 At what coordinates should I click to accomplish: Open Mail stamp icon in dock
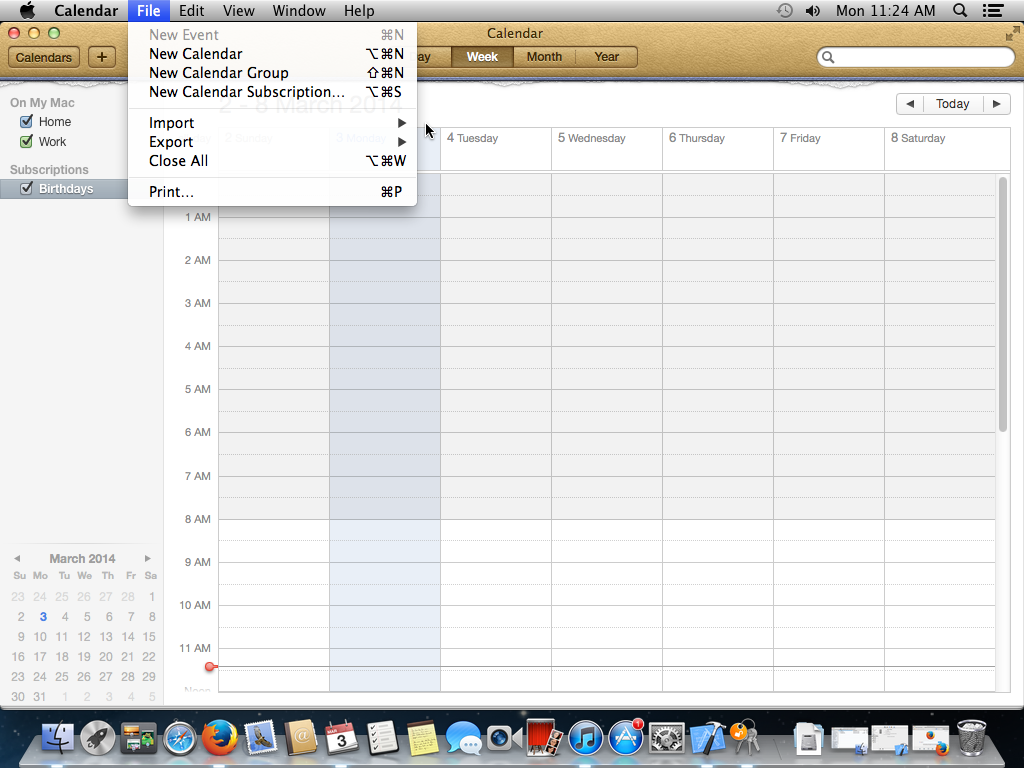tap(261, 738)
